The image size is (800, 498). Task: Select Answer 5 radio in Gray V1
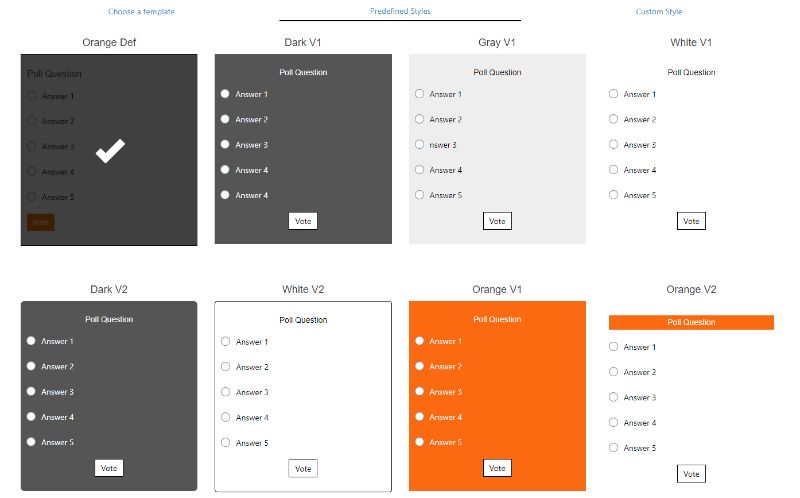click(x=419, y=195)
